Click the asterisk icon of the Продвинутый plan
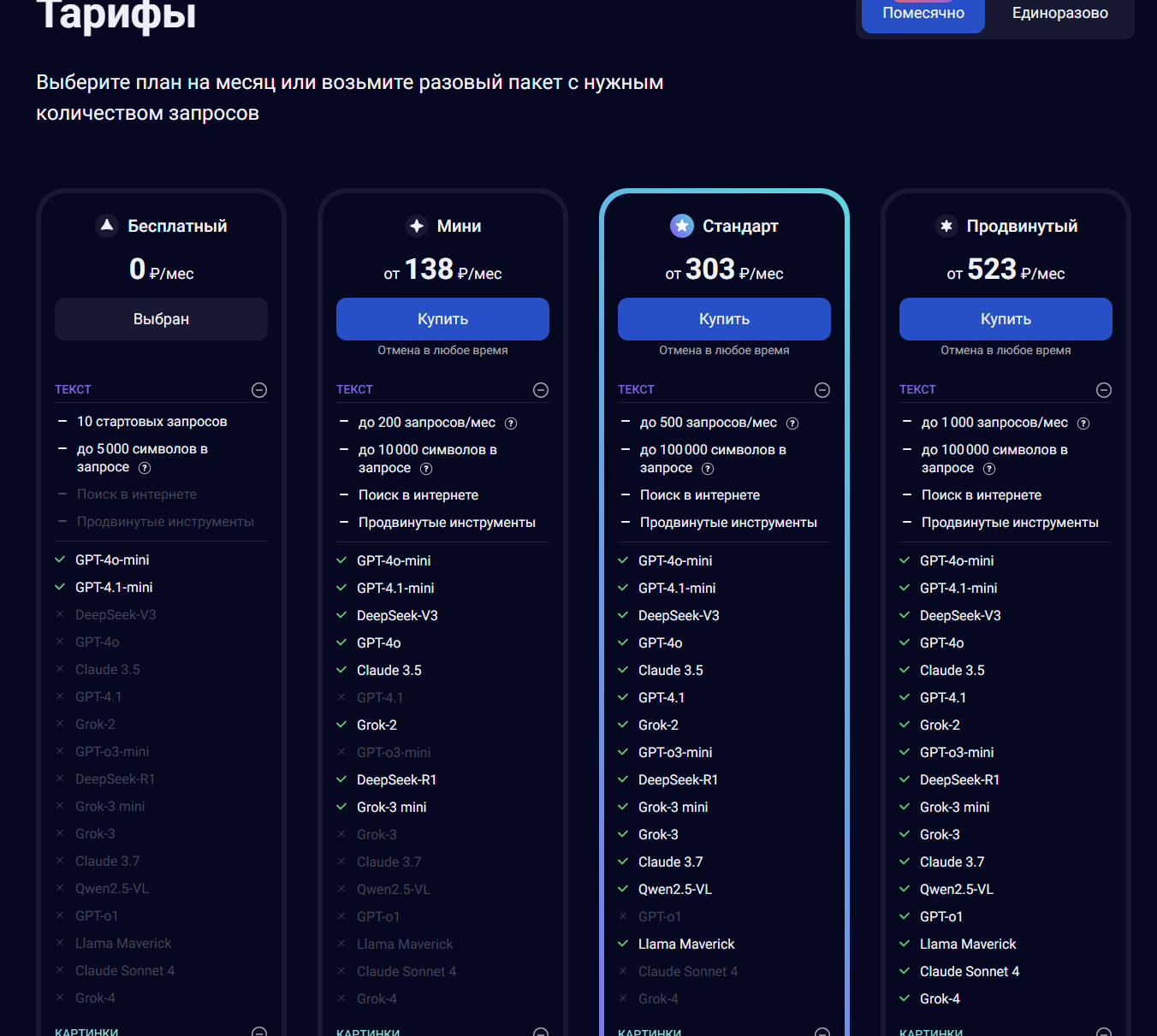This screenshot has width=1157, height=1036. pos(946,226)
